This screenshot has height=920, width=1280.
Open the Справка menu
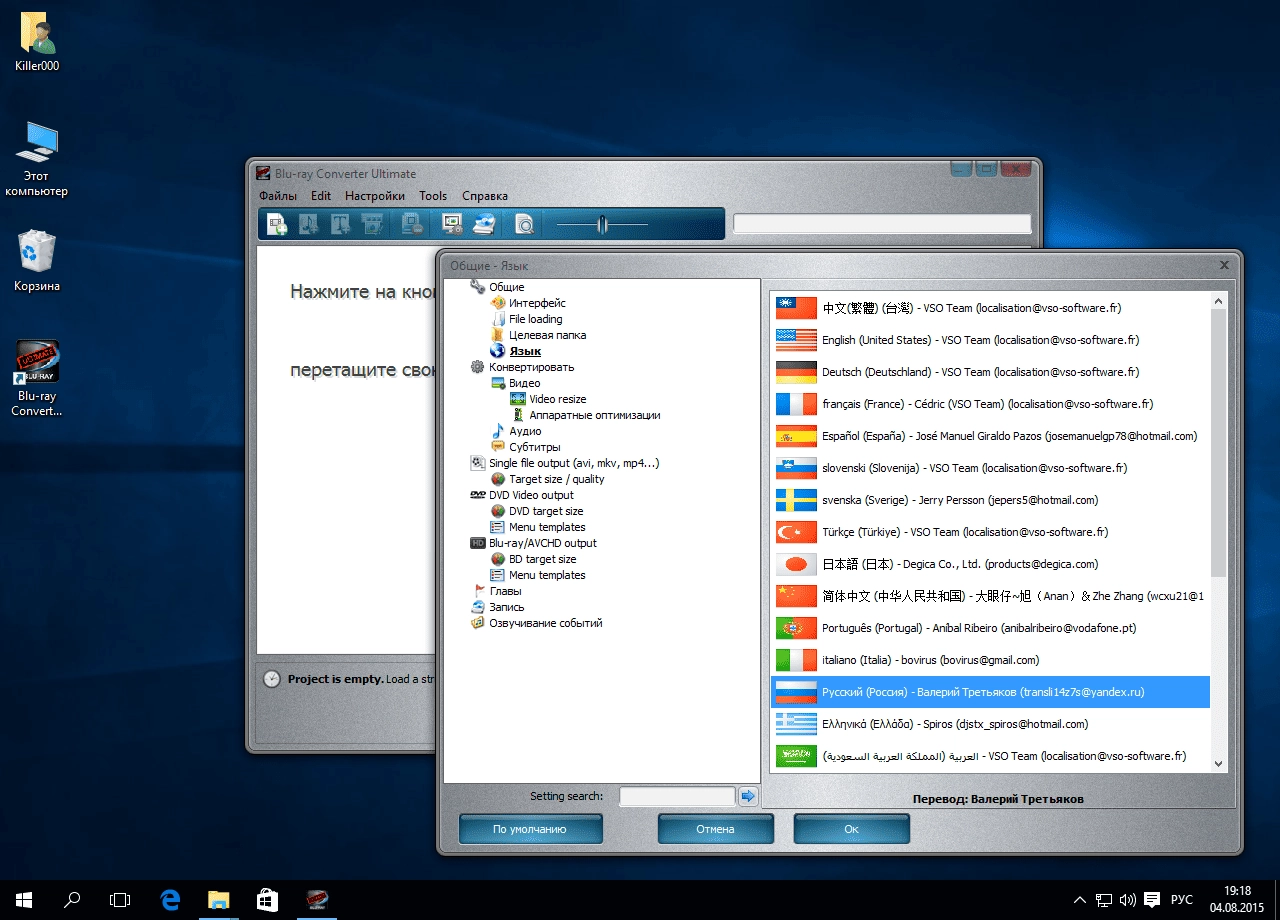pos(485,196)
